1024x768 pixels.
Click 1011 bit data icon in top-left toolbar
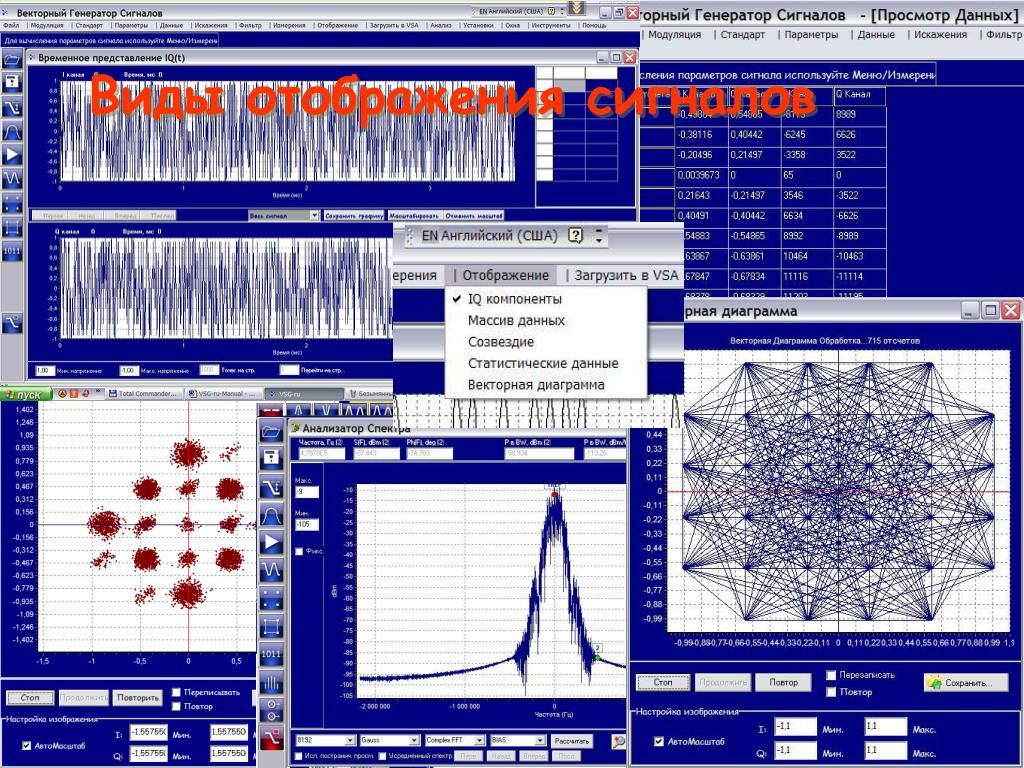[12, 251]
